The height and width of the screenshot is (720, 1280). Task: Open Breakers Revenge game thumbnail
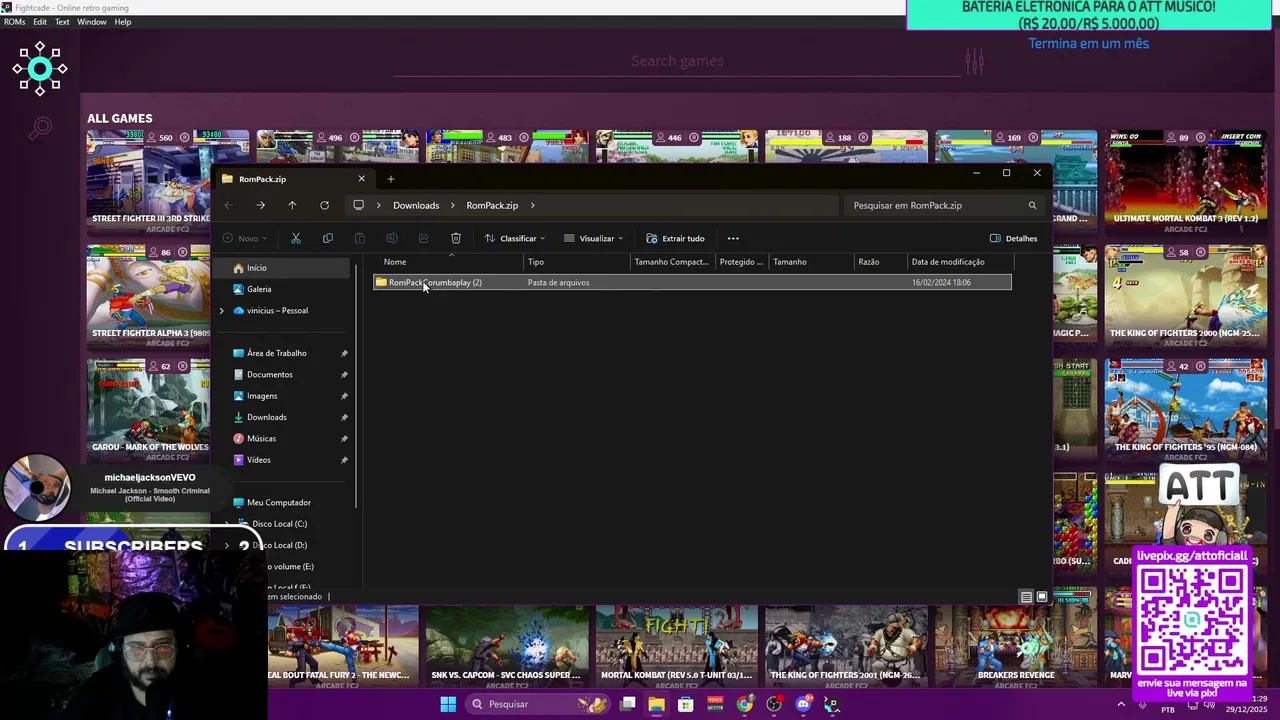(x=1016, y=640)
